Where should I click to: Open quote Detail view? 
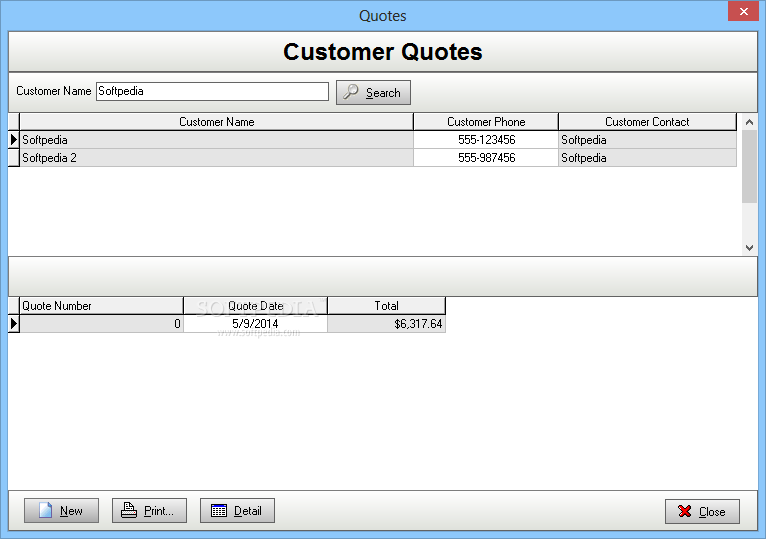pos(237,511)
